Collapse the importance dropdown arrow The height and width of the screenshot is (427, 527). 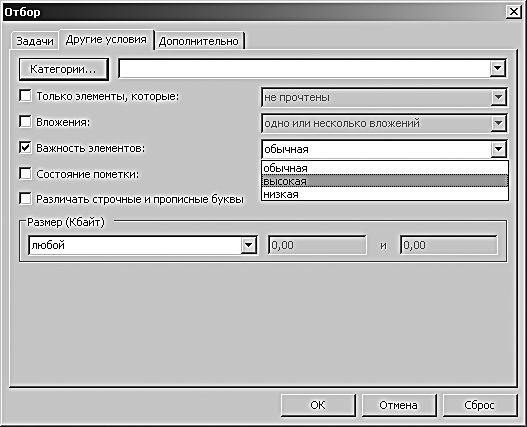click(498, 149)
